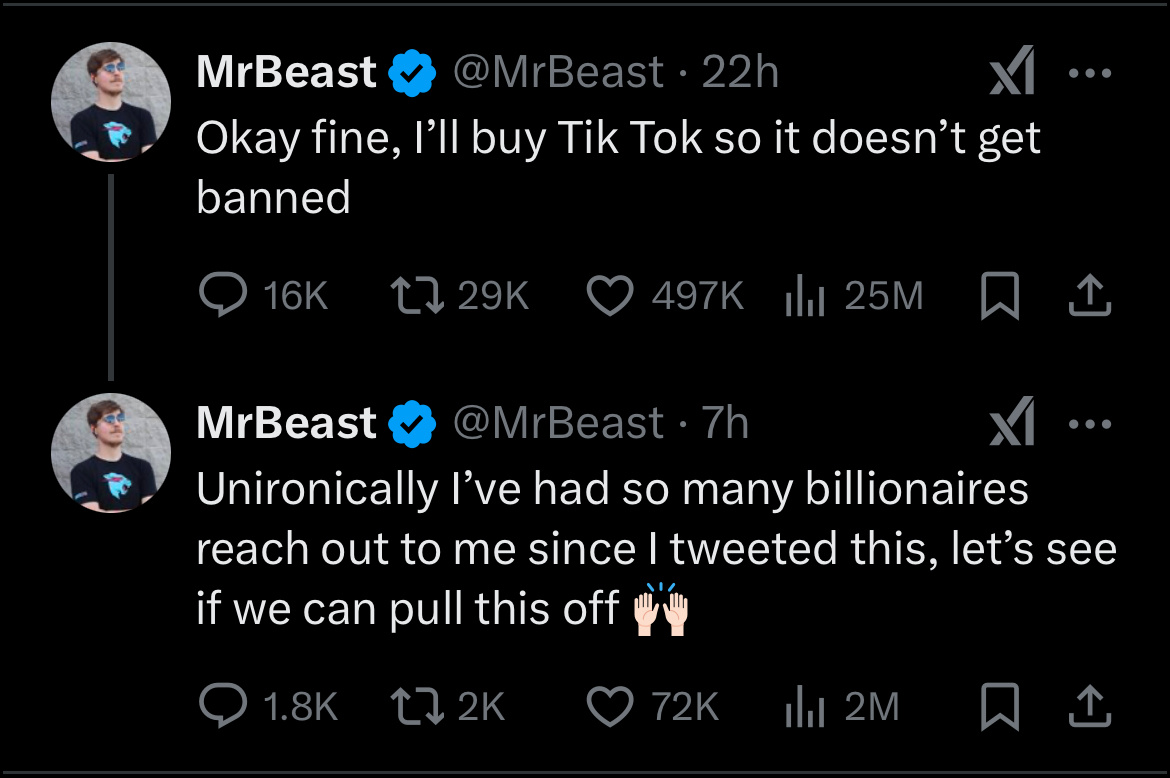Image resolution: width=1170 pixels, height=778 pixels.
Task: Bookmark the first tweet about Tik Tok
Action: (x=997, y=296)
